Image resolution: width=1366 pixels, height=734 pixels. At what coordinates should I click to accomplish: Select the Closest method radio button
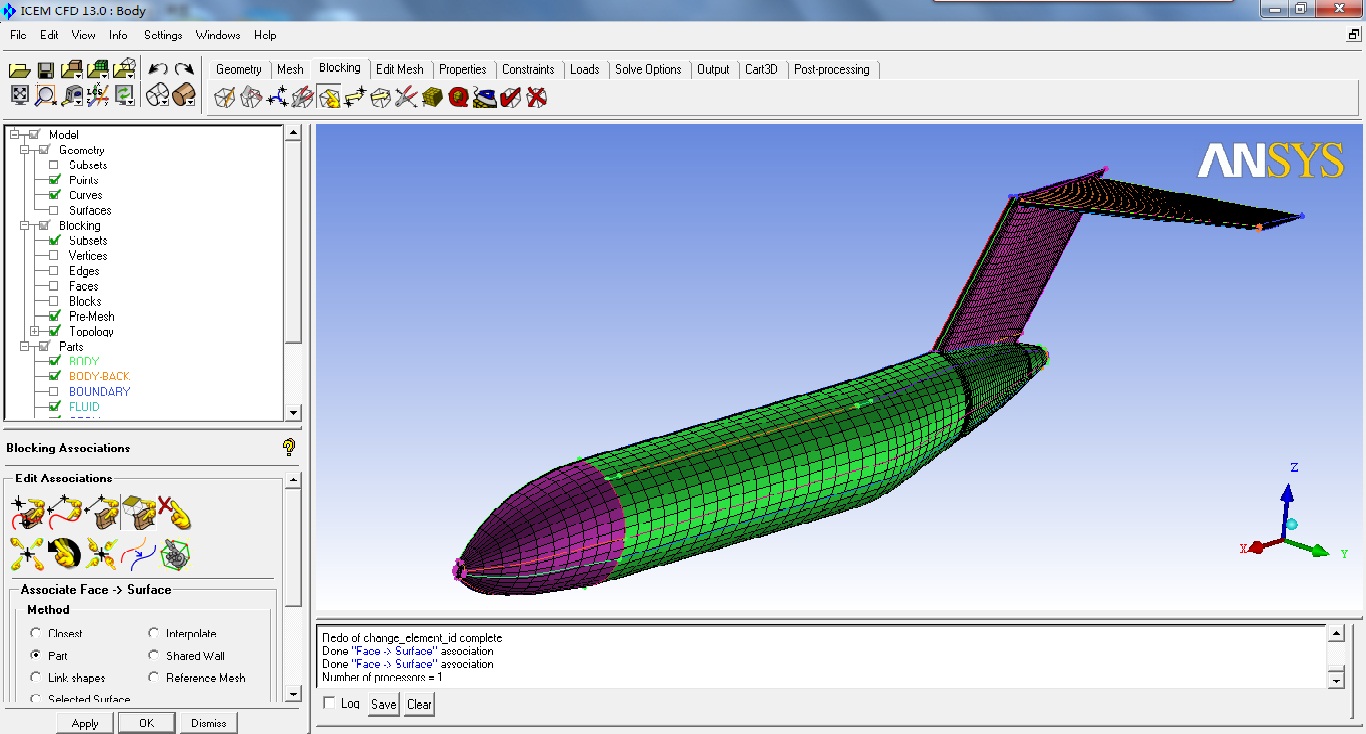click(x=36, y=633)
